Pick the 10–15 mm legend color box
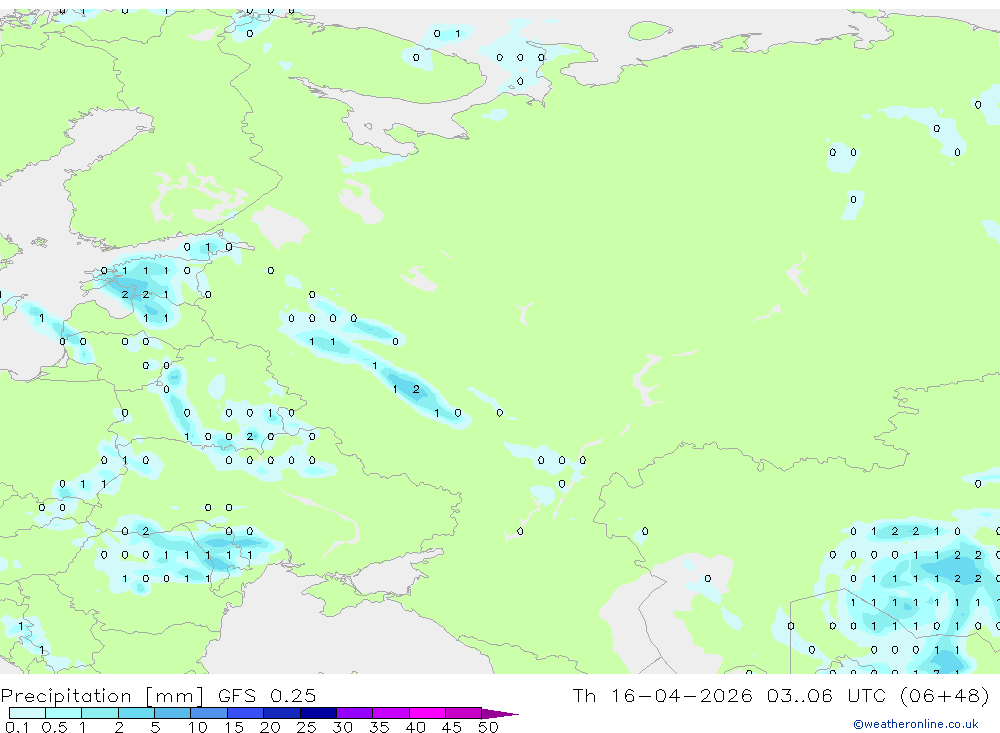1000x733 pixels. 209,713
